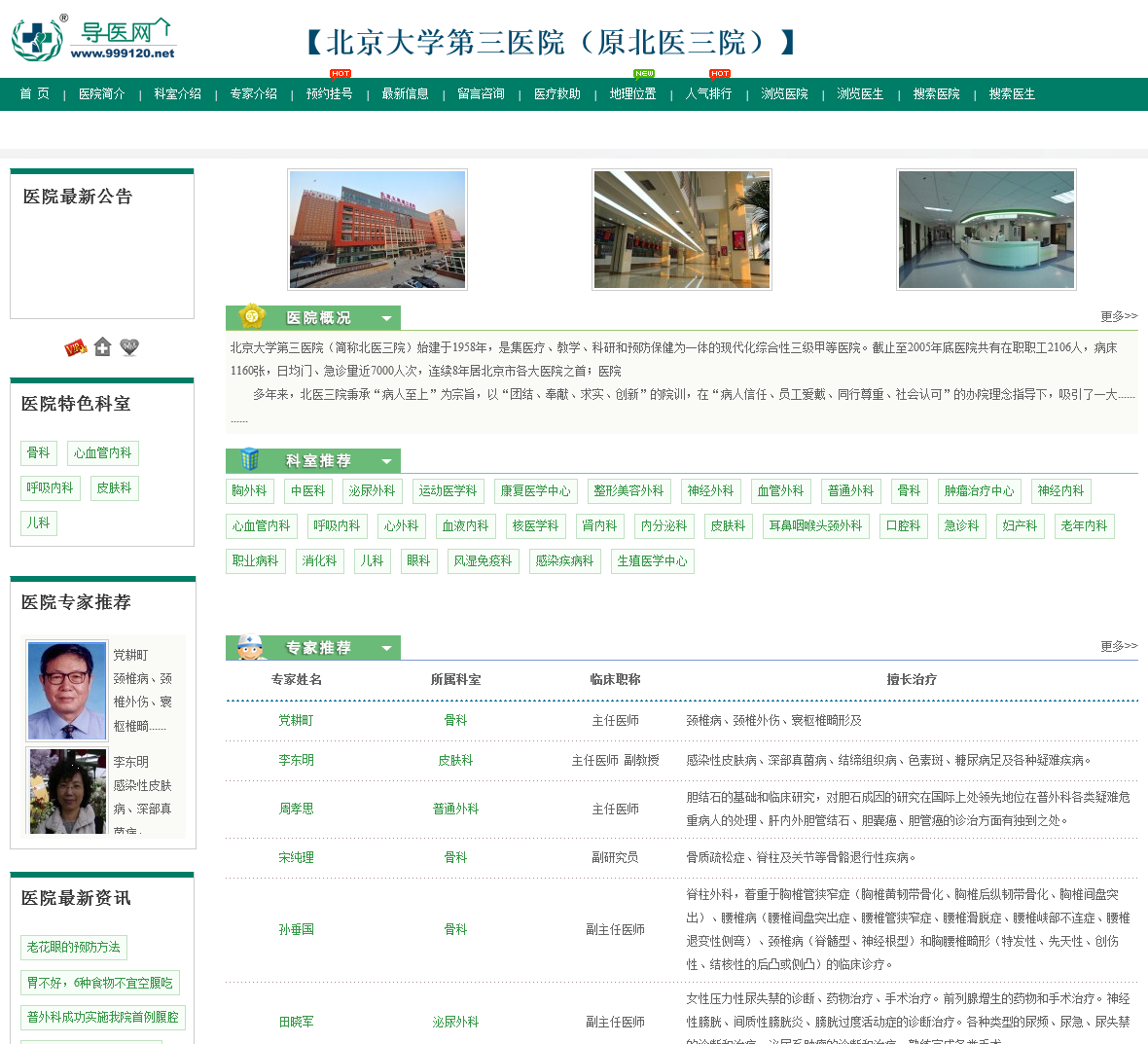Image resolution: width=1148 pixels, height=1044 pixels.
Task: Open expert 田晓军 in the table
Action: (296, 1022)
